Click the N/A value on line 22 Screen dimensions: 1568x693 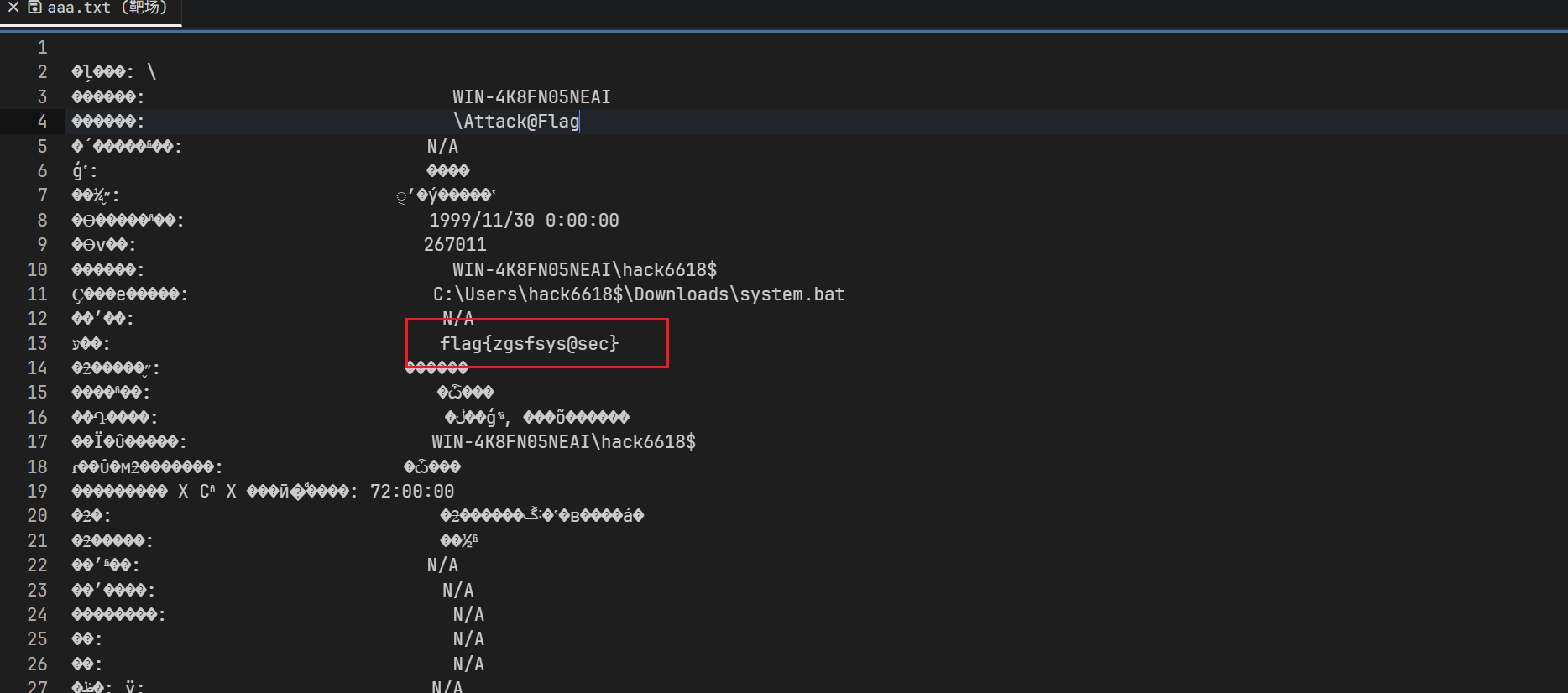(x=442, y=565)
